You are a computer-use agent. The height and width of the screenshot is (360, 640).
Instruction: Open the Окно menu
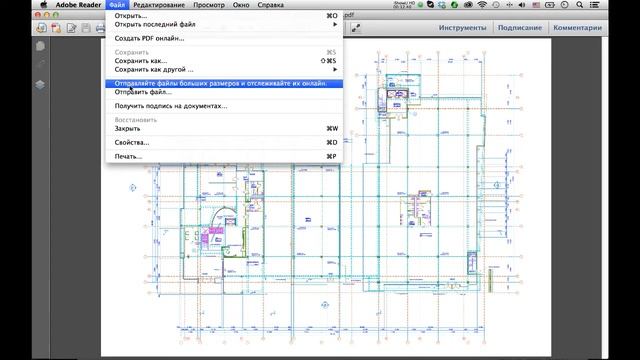[x=241, y=5]
